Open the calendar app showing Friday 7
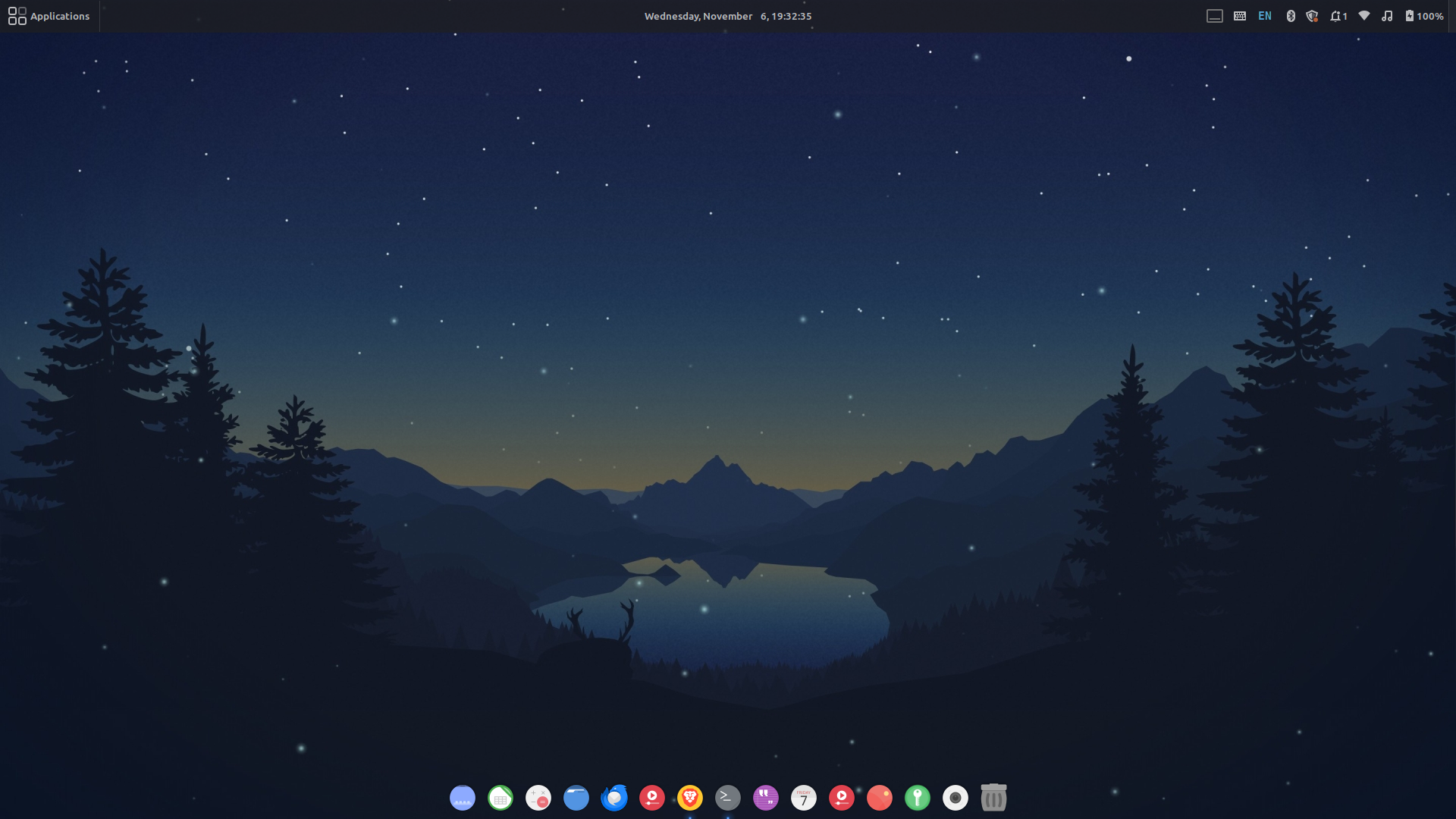The image size is (1456, 819). click(804, 798)
